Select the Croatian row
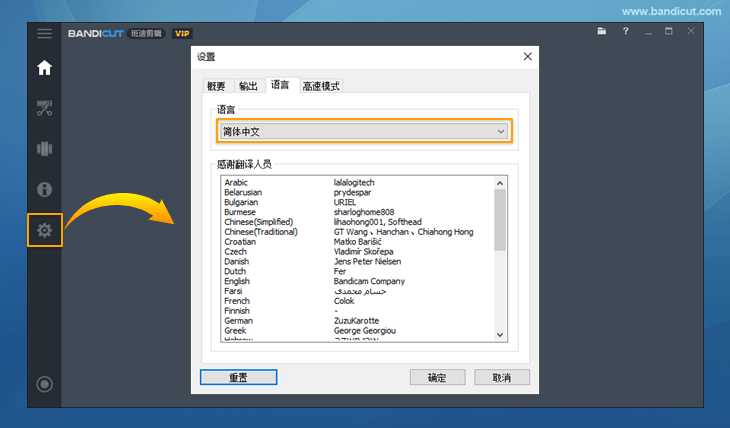 point(358,242)
